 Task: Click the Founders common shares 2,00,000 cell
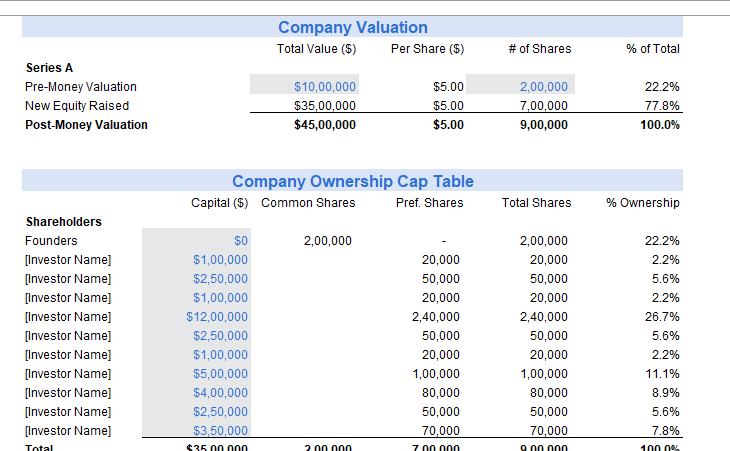(327, 241)
